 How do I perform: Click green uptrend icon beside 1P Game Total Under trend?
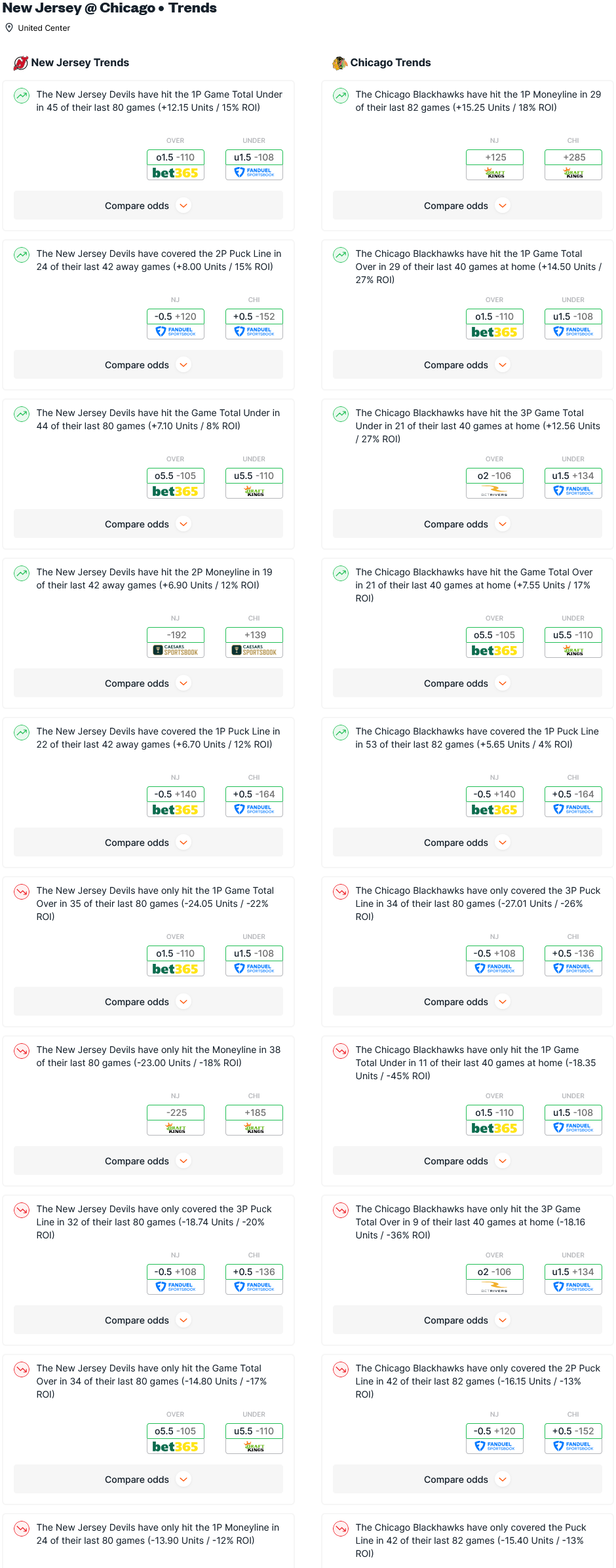(x=22, y=96)
